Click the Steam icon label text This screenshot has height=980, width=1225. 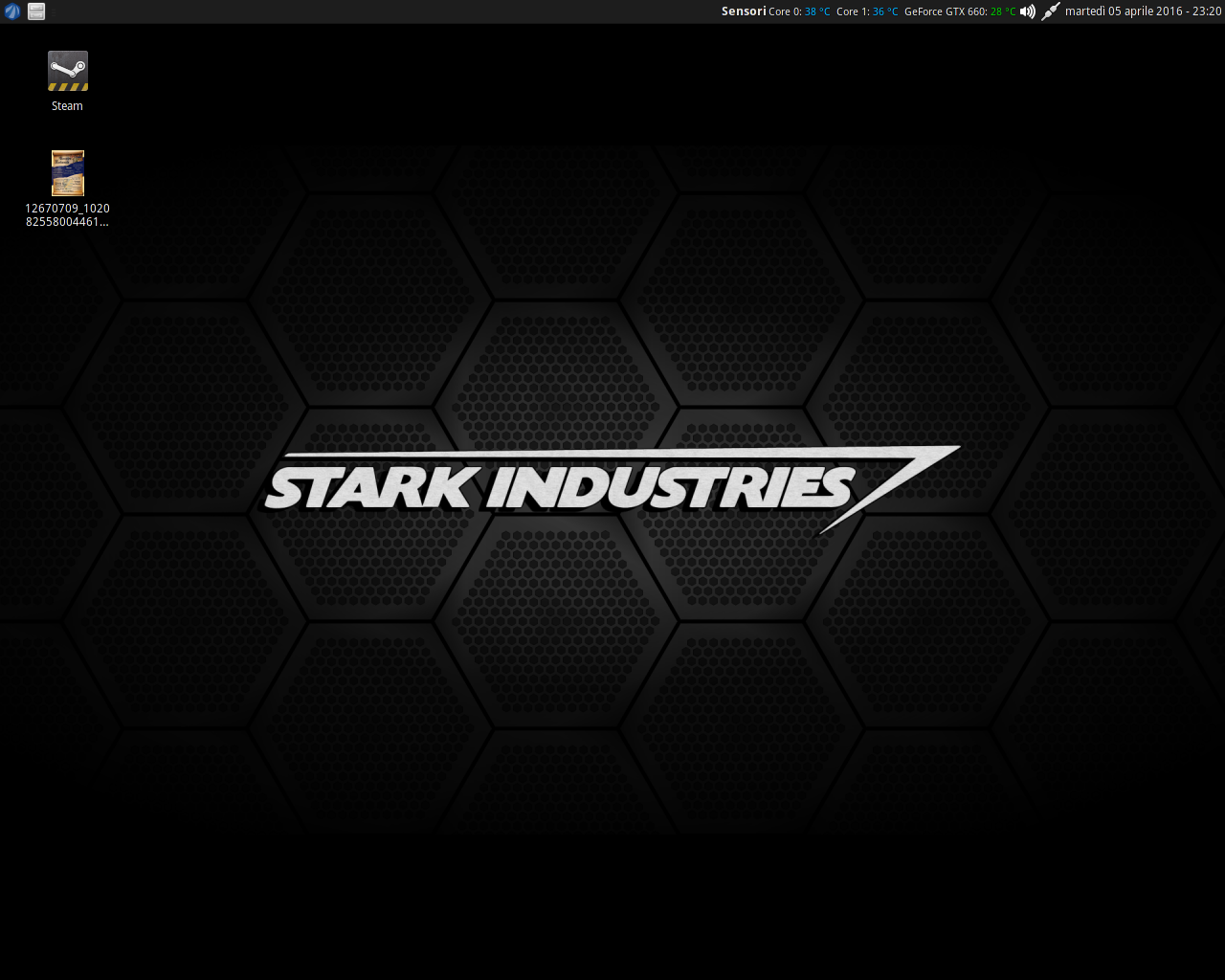point(67,106)
